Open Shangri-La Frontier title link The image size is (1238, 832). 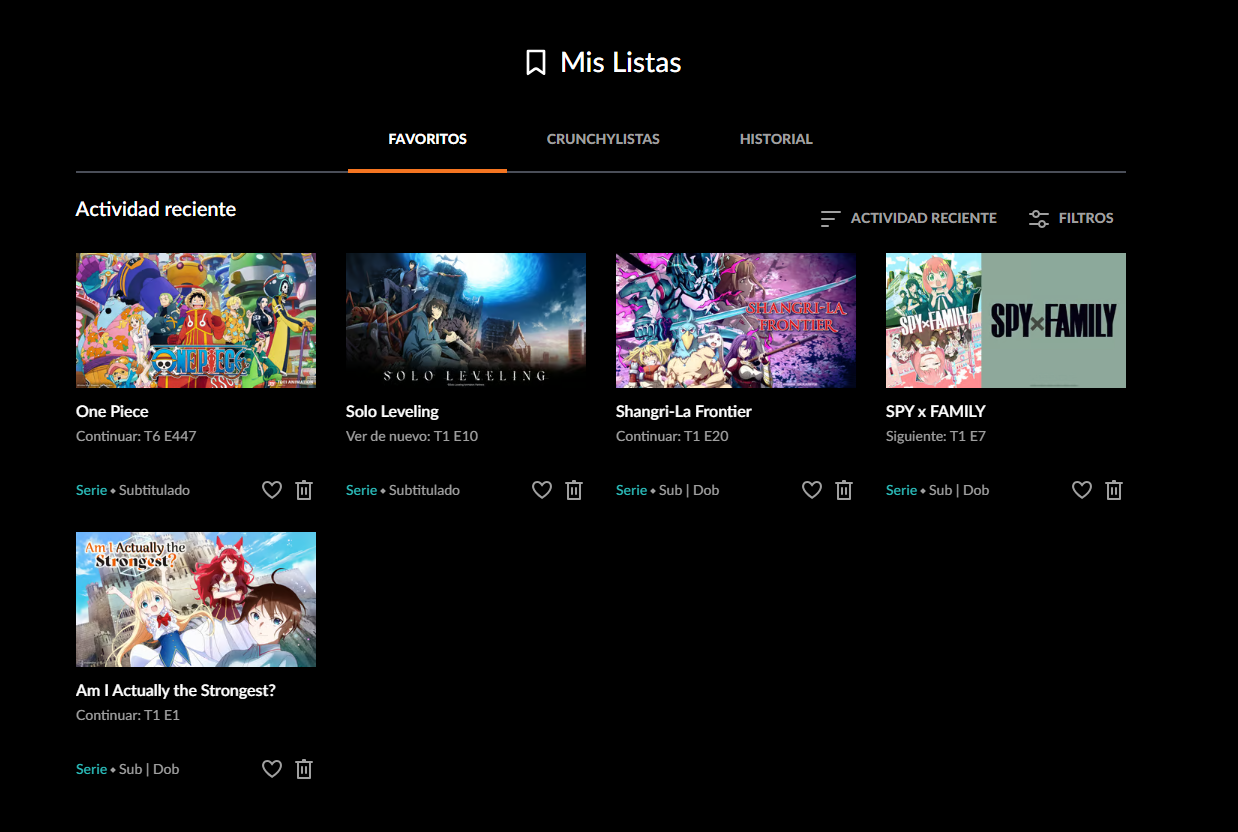[x=684, y=411]
